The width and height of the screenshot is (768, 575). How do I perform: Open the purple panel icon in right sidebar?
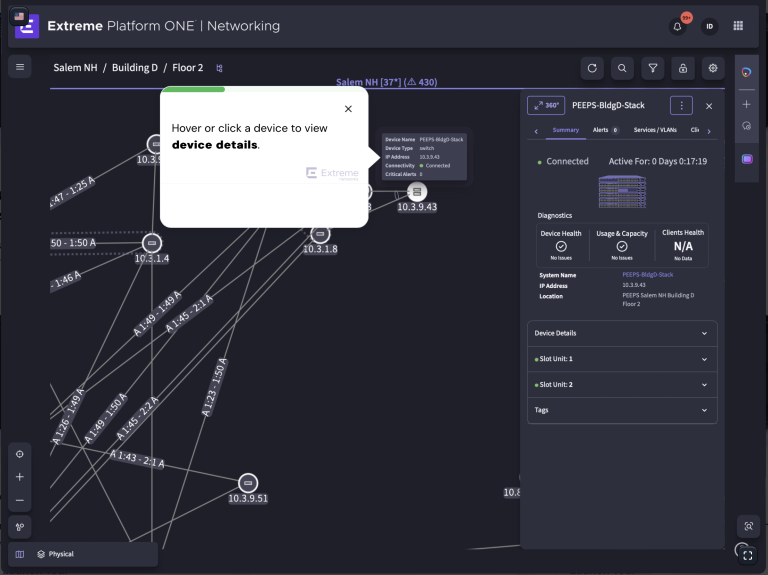point(747,159)
